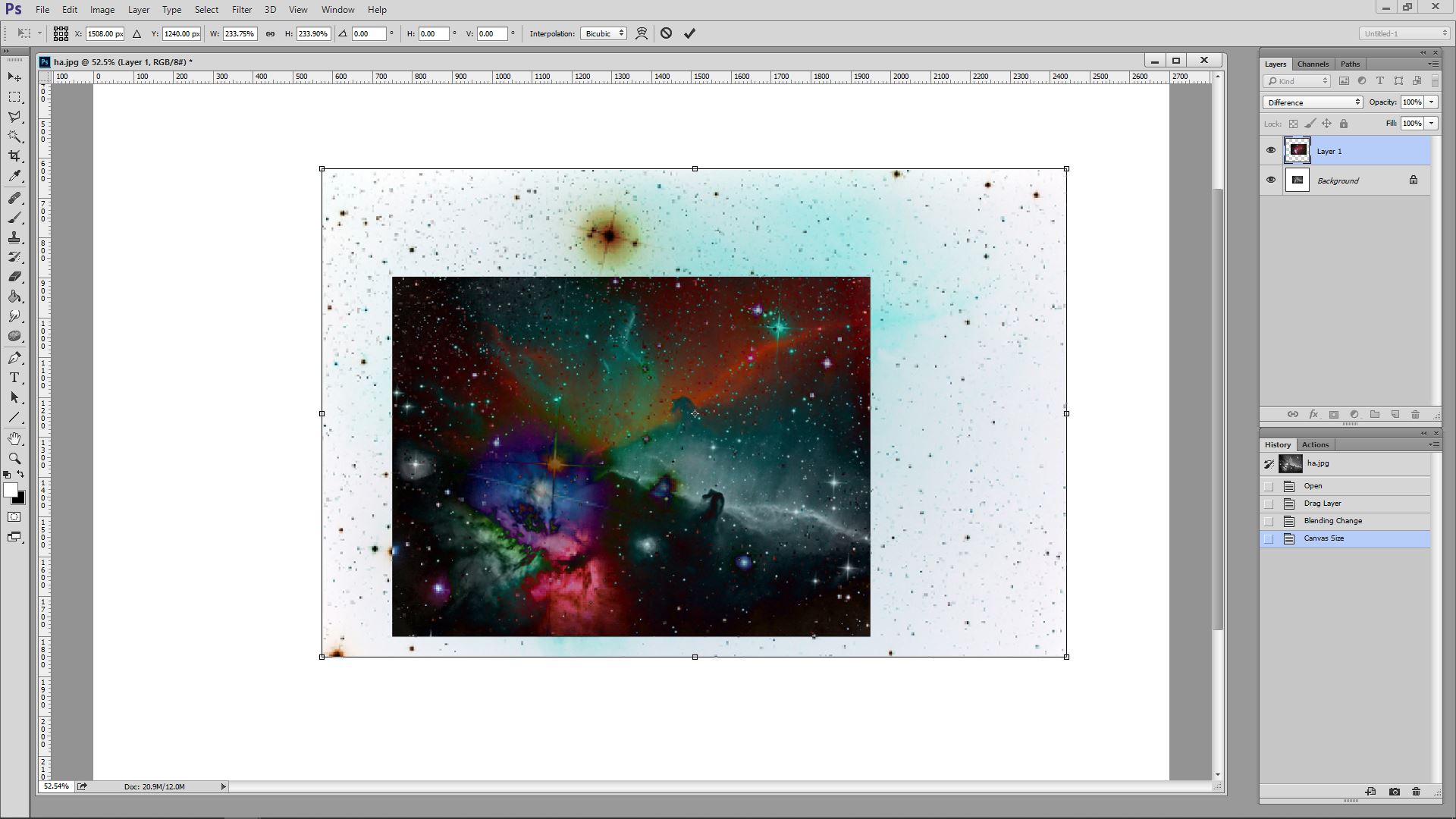Select the Canvas Size history state

pos(1345,538)
